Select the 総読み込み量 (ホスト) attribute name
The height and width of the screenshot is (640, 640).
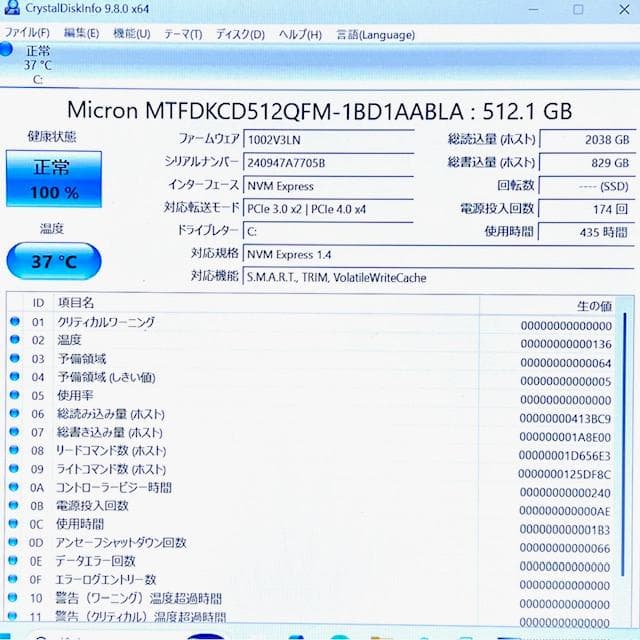click(110, 414)
